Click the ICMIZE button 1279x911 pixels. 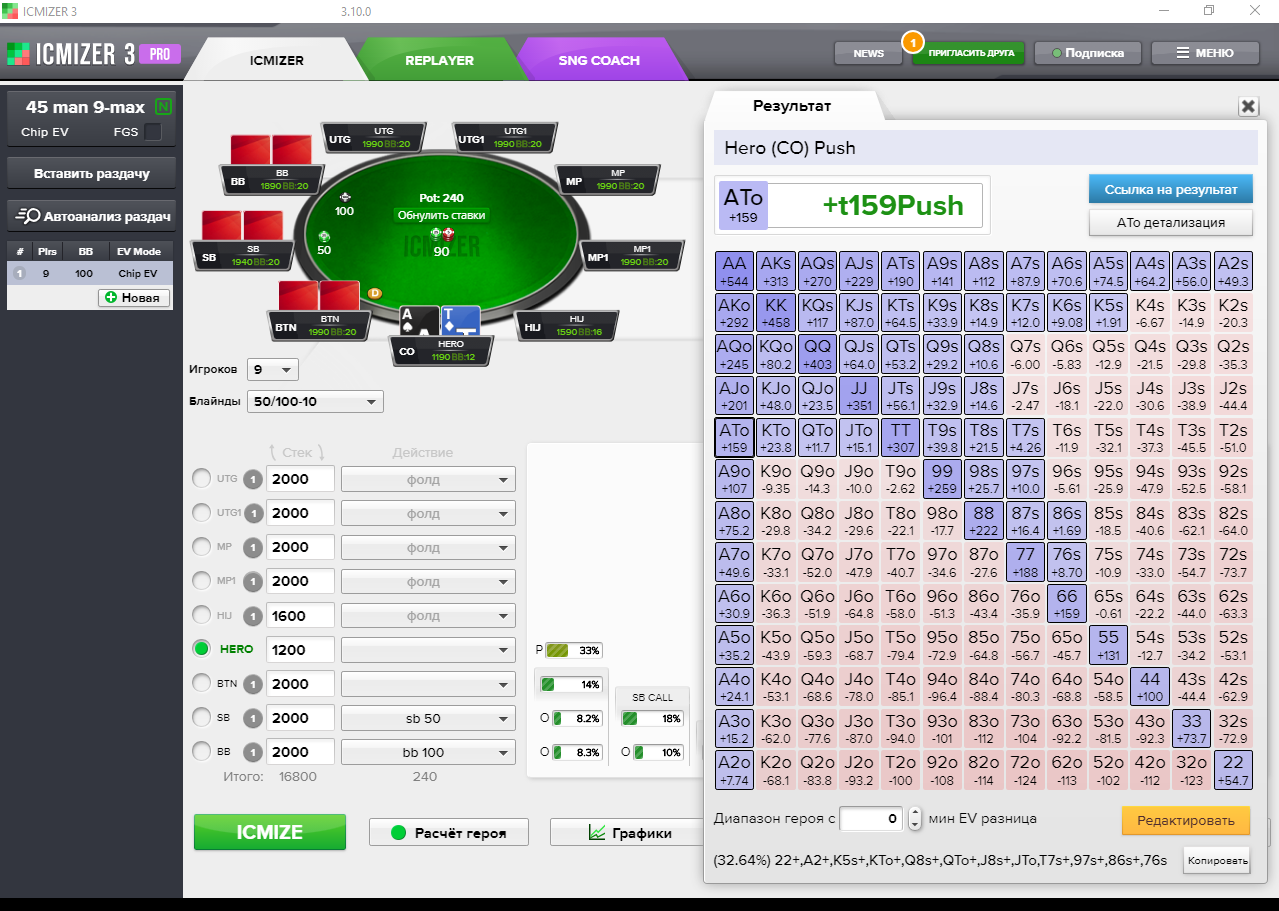270,832
